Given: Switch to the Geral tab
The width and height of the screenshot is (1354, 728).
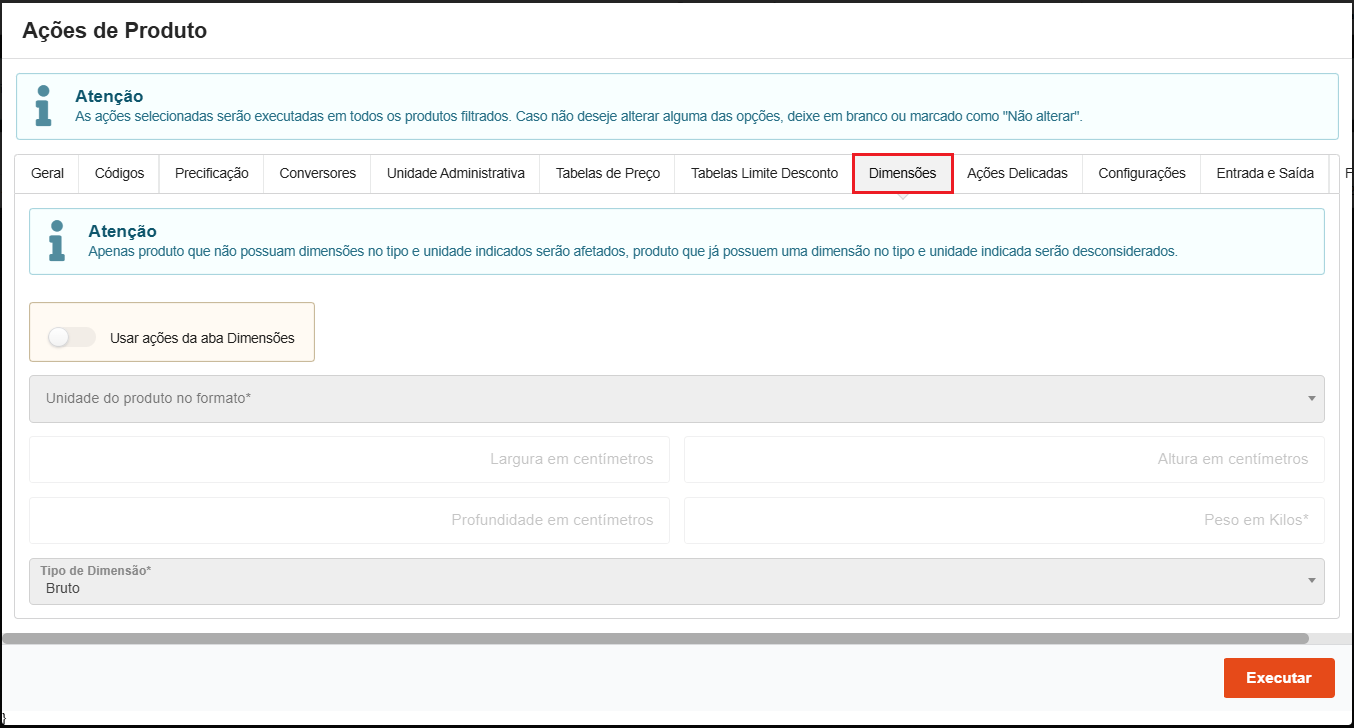Looking at the screenshot, I should point(47,174).
